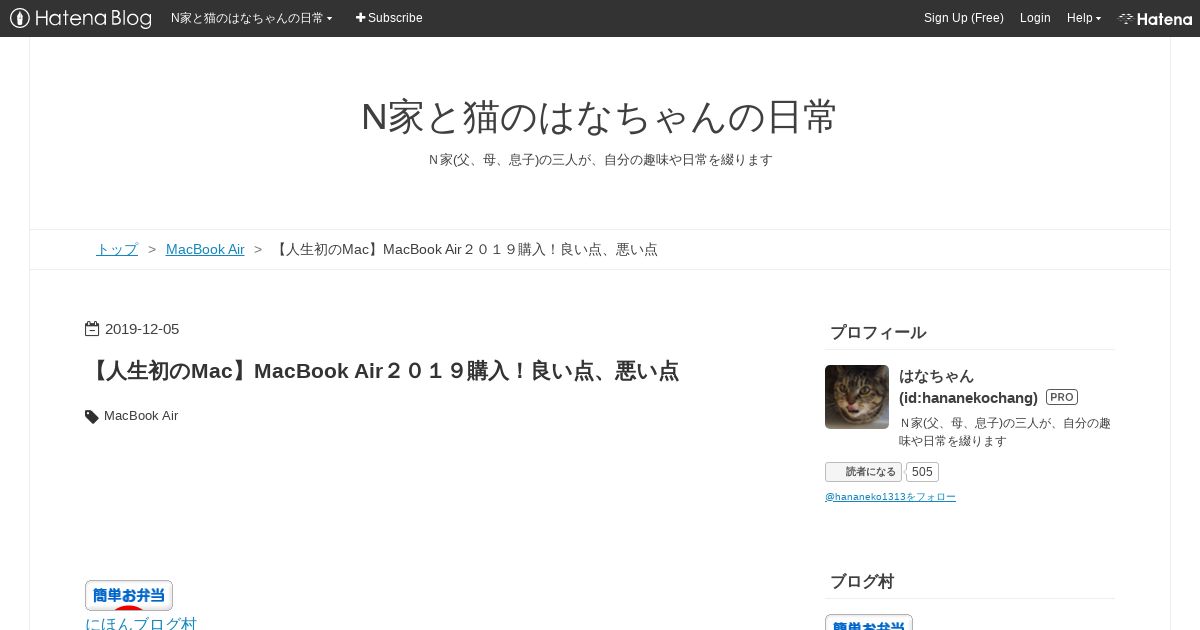The width and height of the screenshot is (1200, 630).
Task: Click the blog title N家と猫のはなちゃんの日常 heading
Action: (599, 117)
